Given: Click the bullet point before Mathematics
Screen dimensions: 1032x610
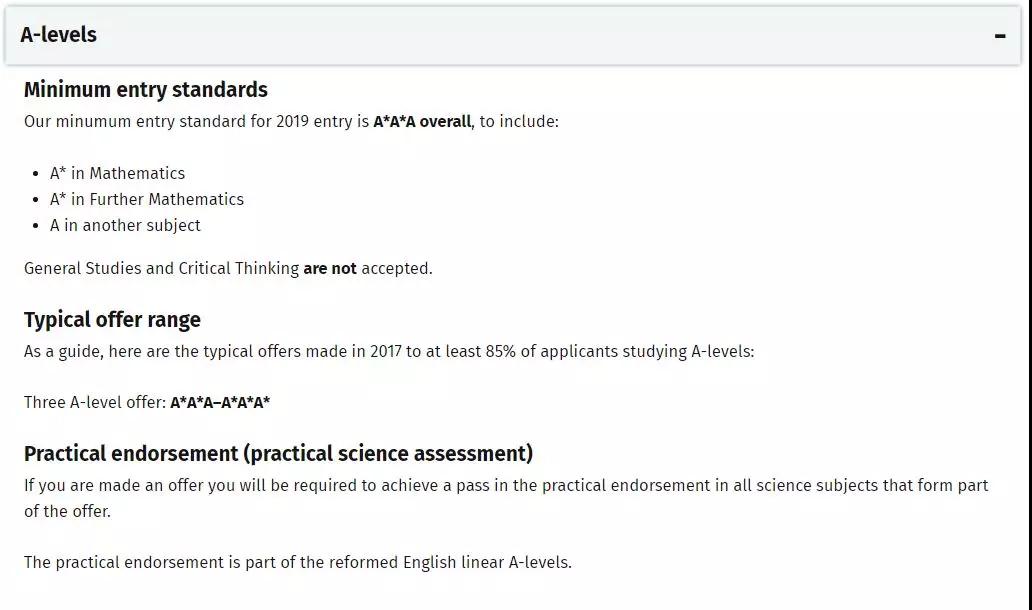Looking at the screenshot, I should point(36,174).
